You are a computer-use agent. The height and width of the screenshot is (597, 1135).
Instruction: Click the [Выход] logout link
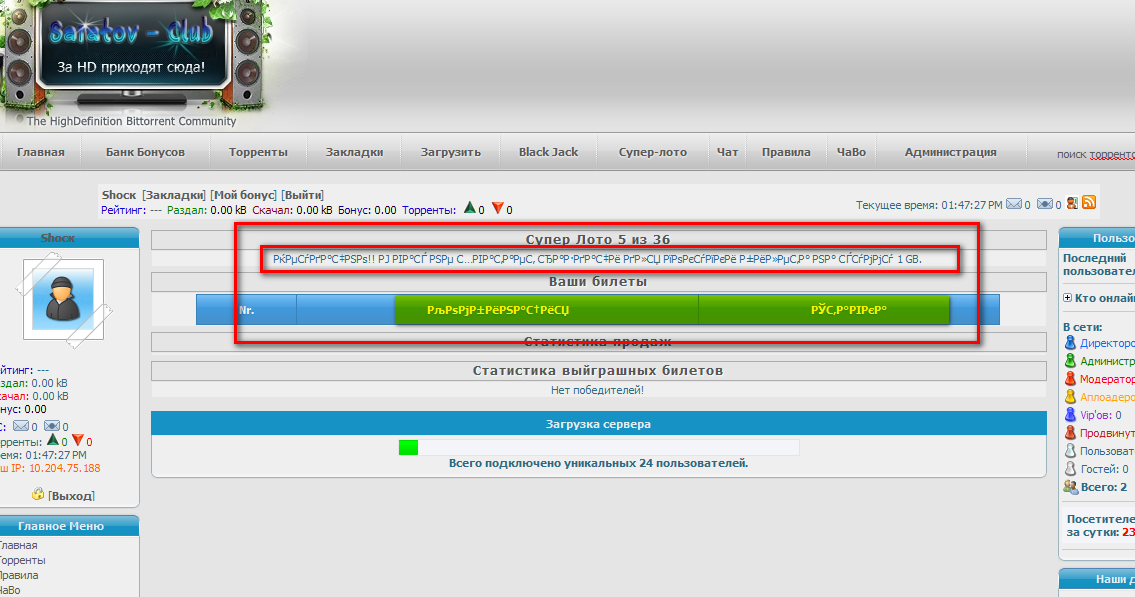coord(71,496)
